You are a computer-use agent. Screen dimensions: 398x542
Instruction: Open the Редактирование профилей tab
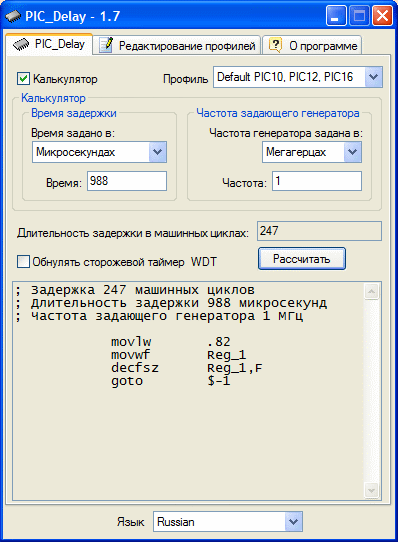tap(177, 45)
